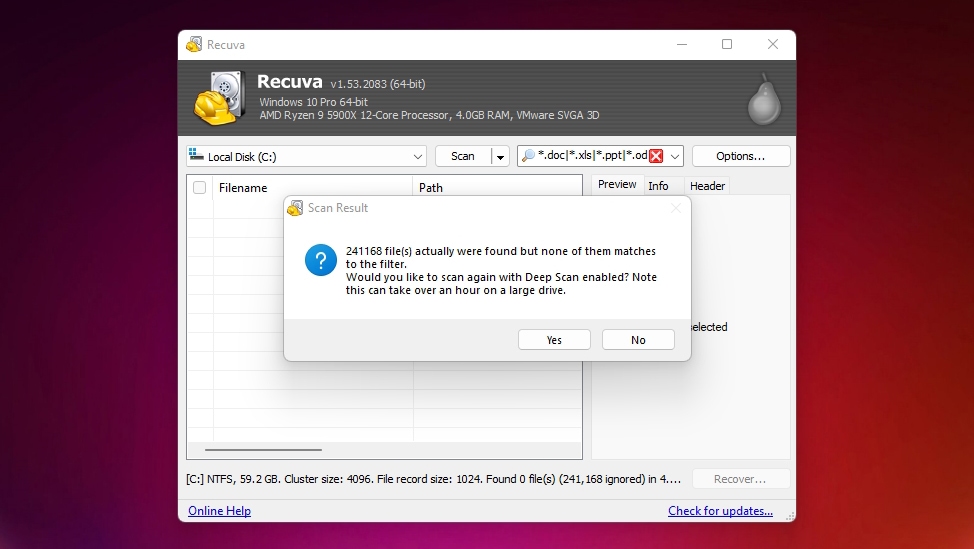Screen dimensions: 974x549
Task: Open the Local Disk (C:) drive dropdown
Action: (x=306, y=157)
